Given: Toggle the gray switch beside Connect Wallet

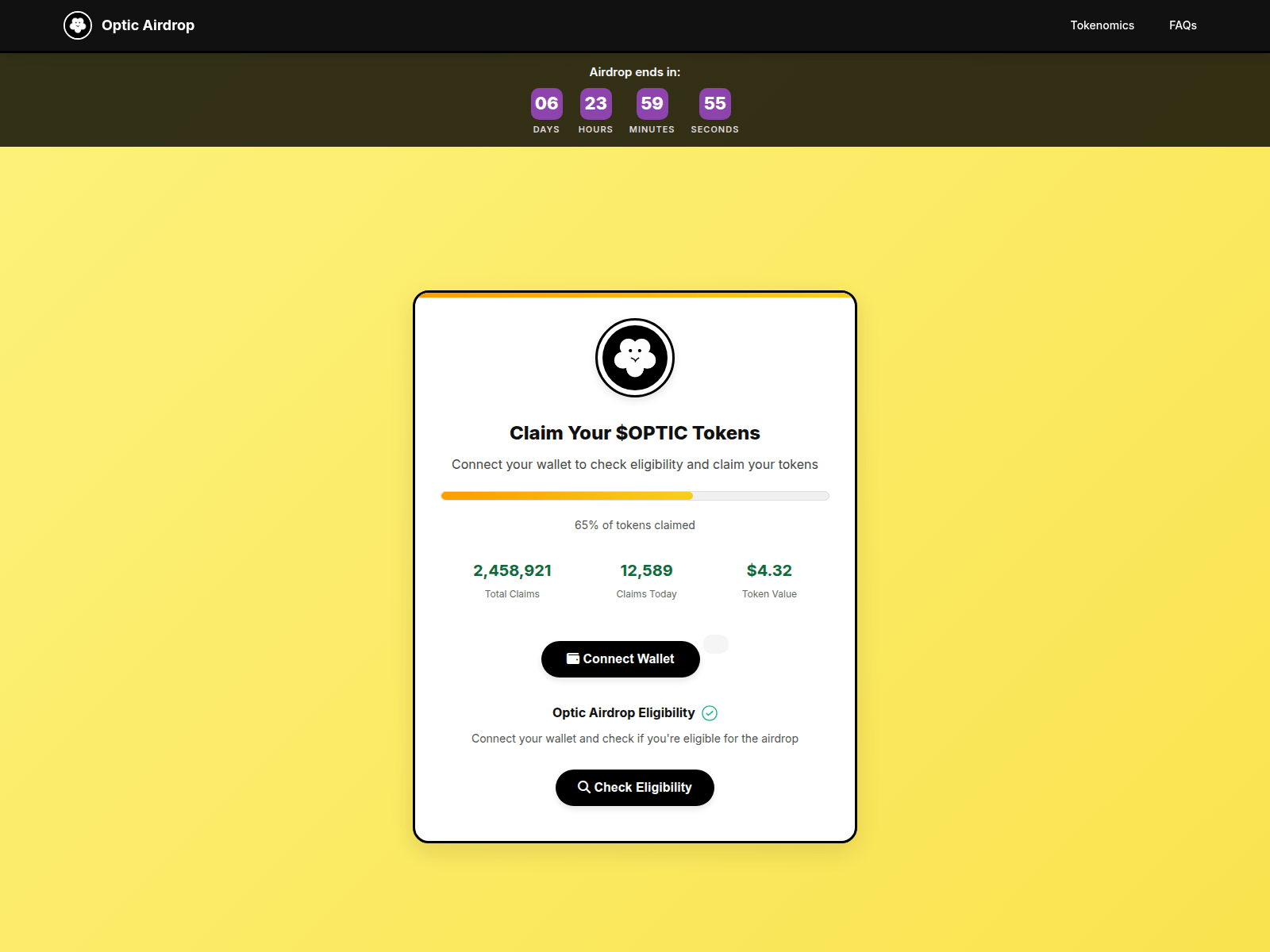Looking at the screenshot, I should point(716,643).
